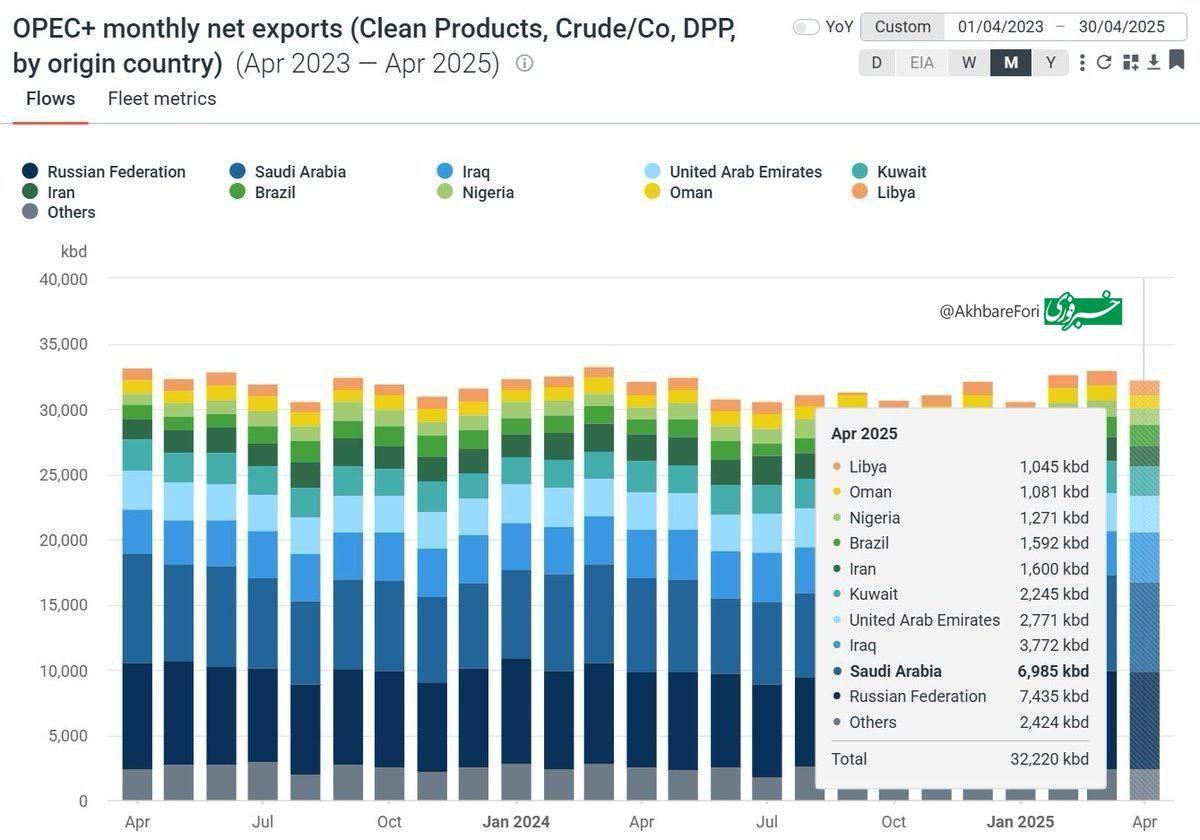Click the April 2023 first bar
This screenshot has height=840, width=1200.
pyautogui.click(x=137, y=584)
